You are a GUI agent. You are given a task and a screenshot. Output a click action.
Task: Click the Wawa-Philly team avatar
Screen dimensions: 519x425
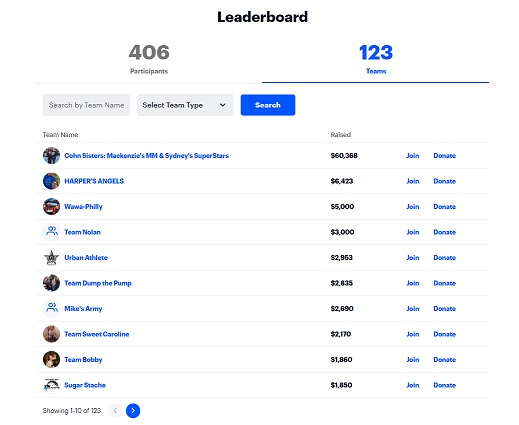pyautogui.click(x=51, y=207)
